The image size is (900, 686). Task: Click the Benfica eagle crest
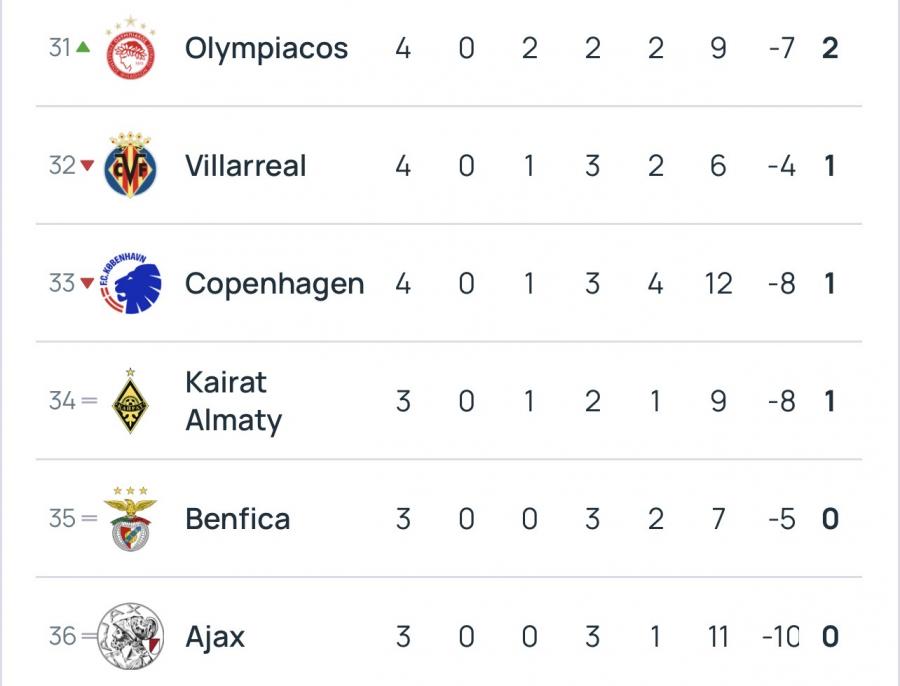[131, 519]
